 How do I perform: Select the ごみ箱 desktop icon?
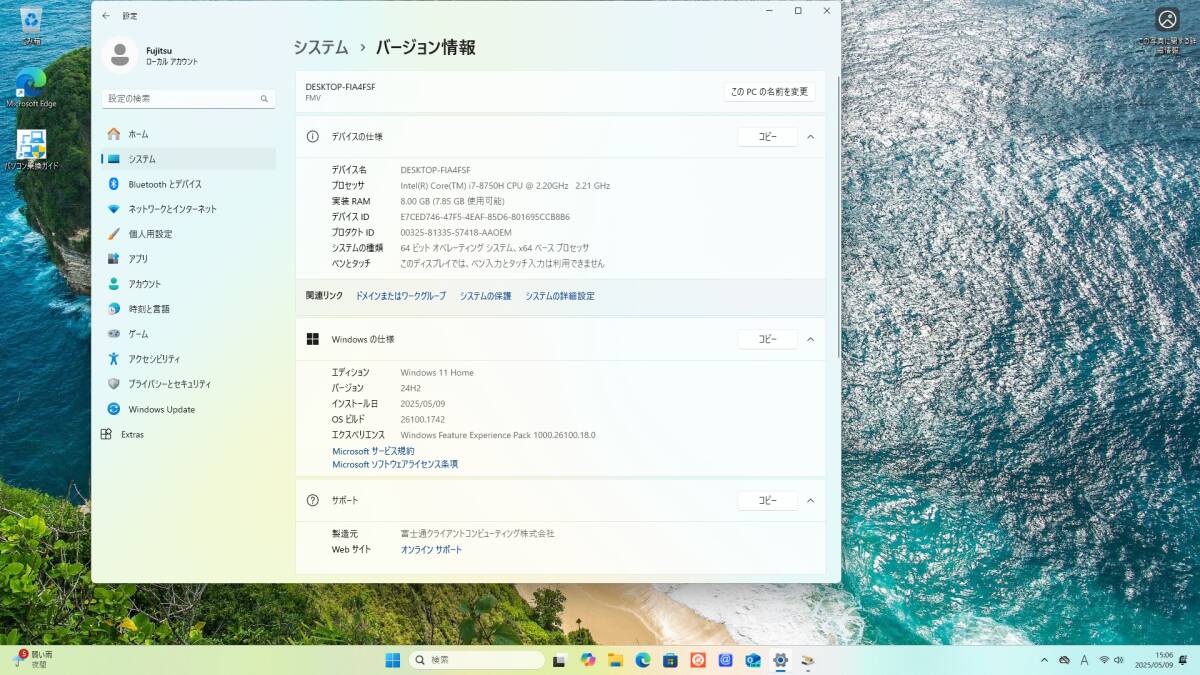pos(31,26)
